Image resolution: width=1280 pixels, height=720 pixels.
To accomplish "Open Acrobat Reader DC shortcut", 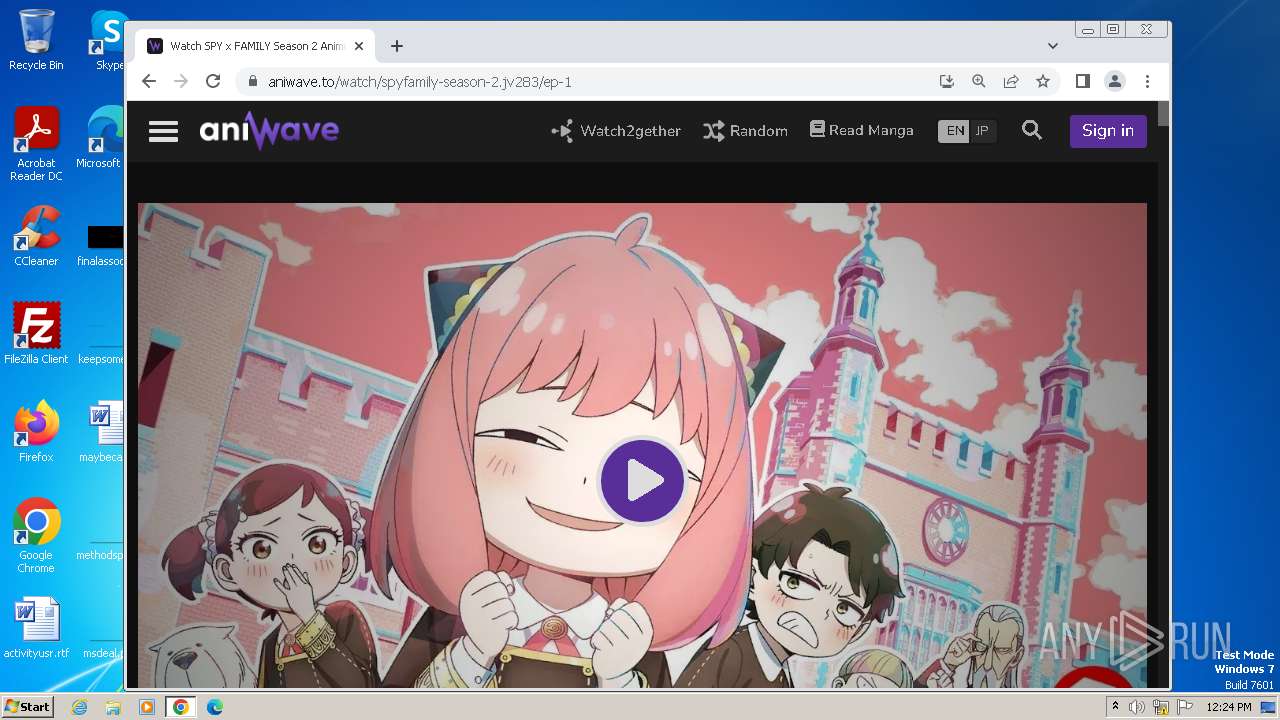I will [36, 145].
